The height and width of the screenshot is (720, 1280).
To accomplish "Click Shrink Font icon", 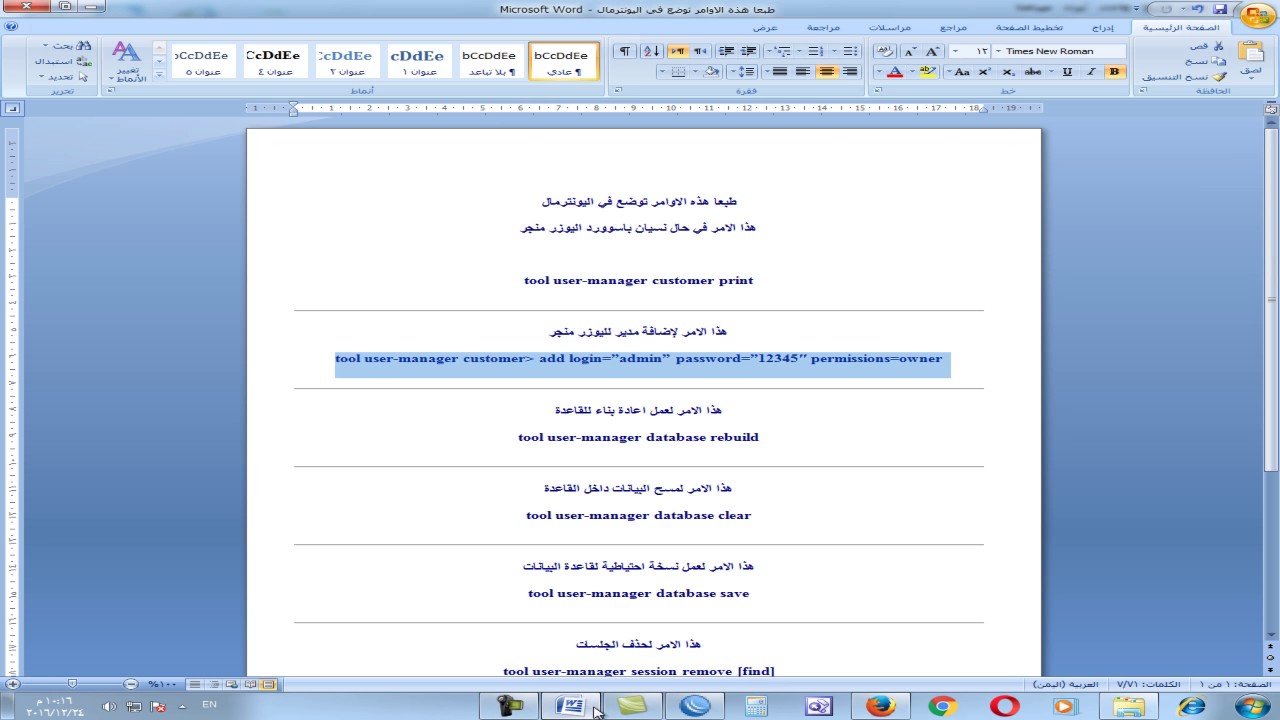I will pyautogui.click(x=910, y=51).
